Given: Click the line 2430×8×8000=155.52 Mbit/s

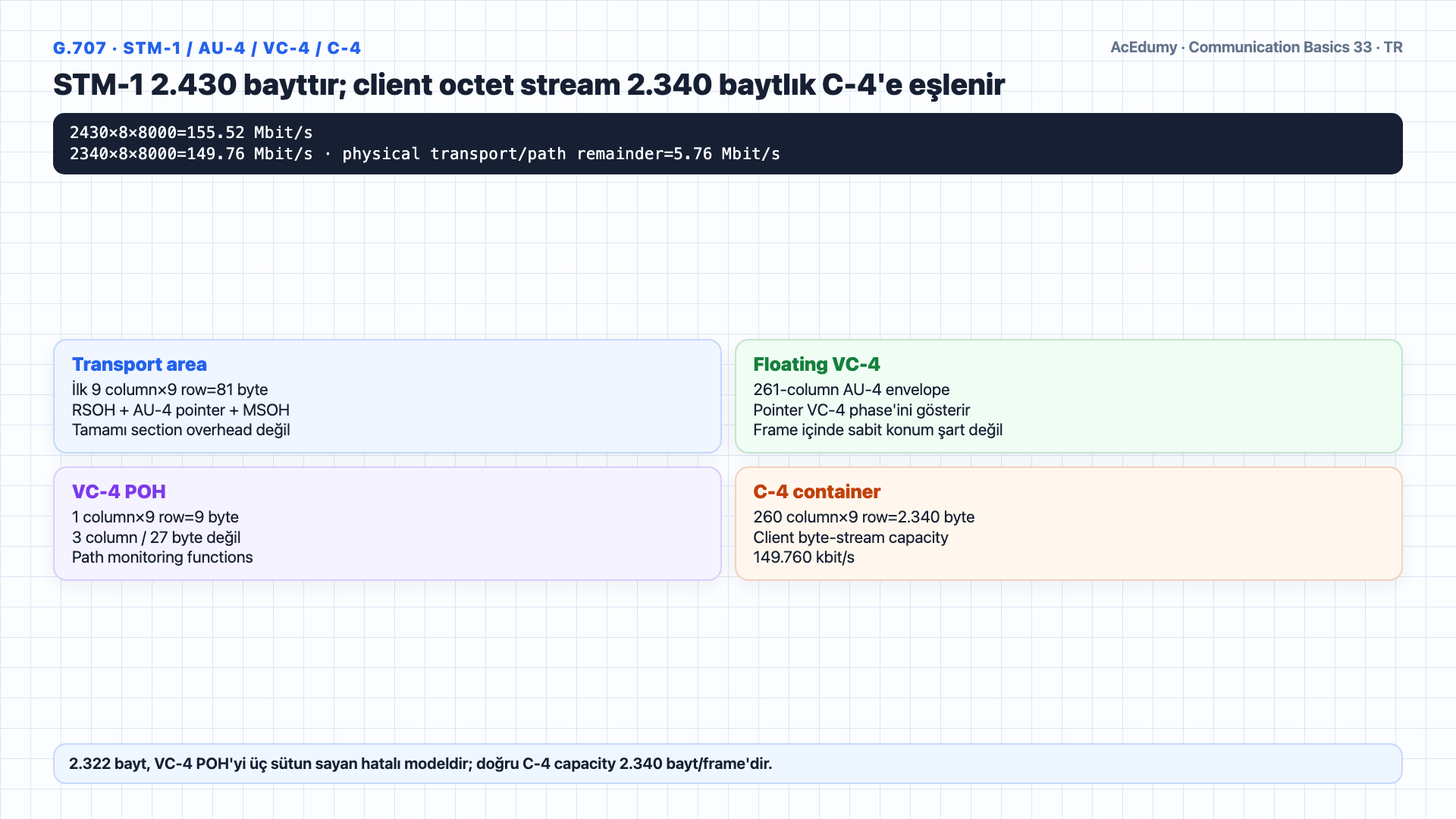Looking at the screenshot, I should [x=191, y=133].
